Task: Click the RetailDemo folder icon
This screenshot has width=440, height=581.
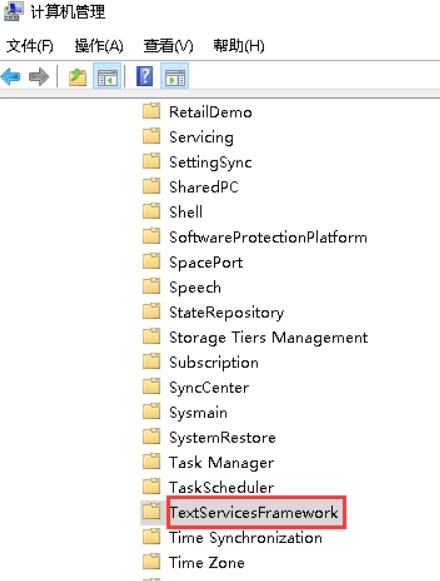Action: tap(151, 111)
